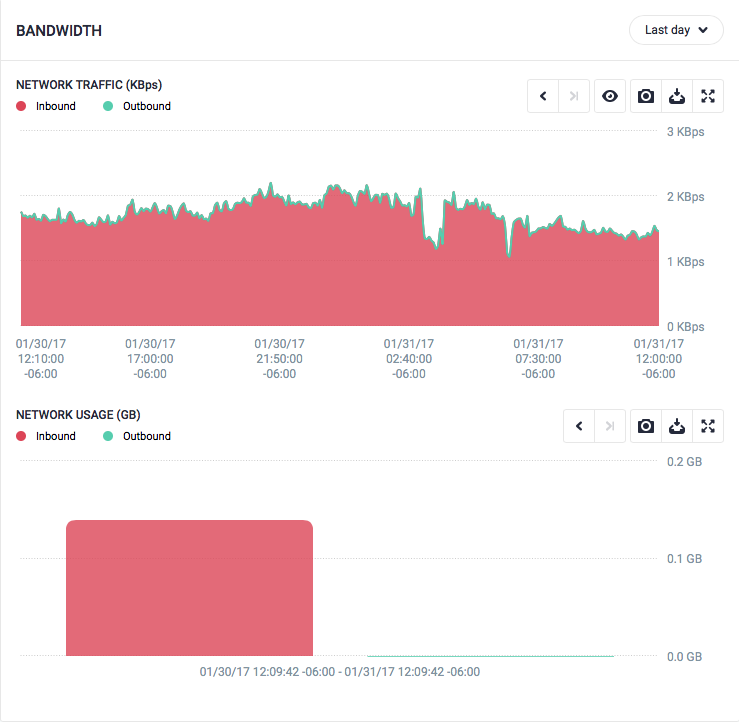Viewport: 739px width, 722px height.
Task: Click the 01/30/17 21:50:00 axis label
Action: pyautogui.click(x=279, y=359)
